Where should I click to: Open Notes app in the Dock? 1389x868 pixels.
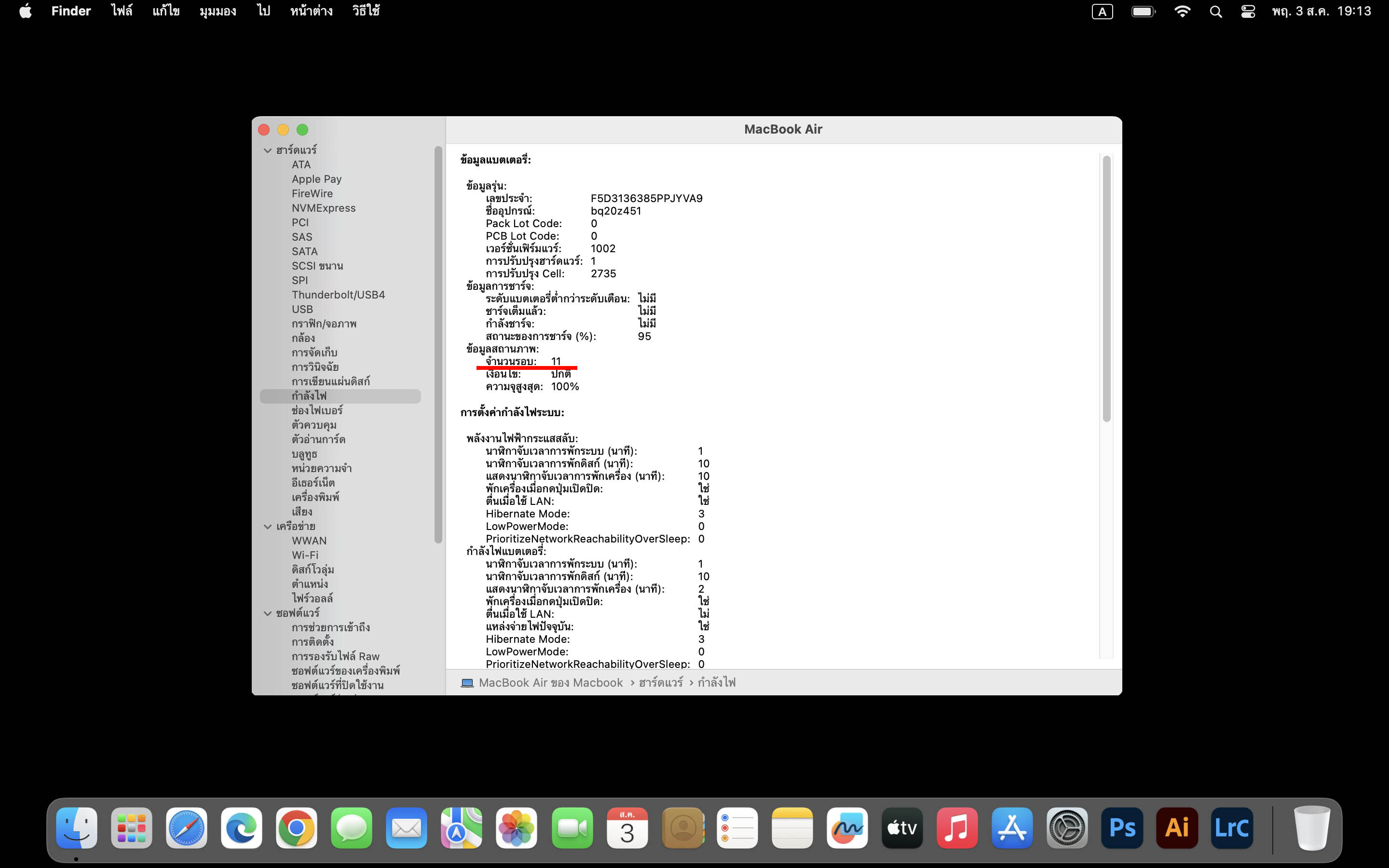coord(793,827)
